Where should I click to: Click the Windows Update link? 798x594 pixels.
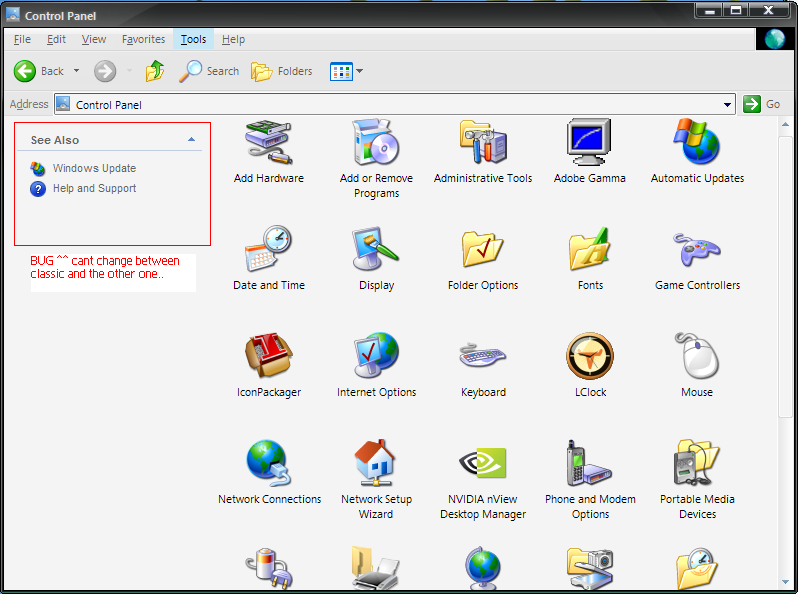[x=94, y=168]
